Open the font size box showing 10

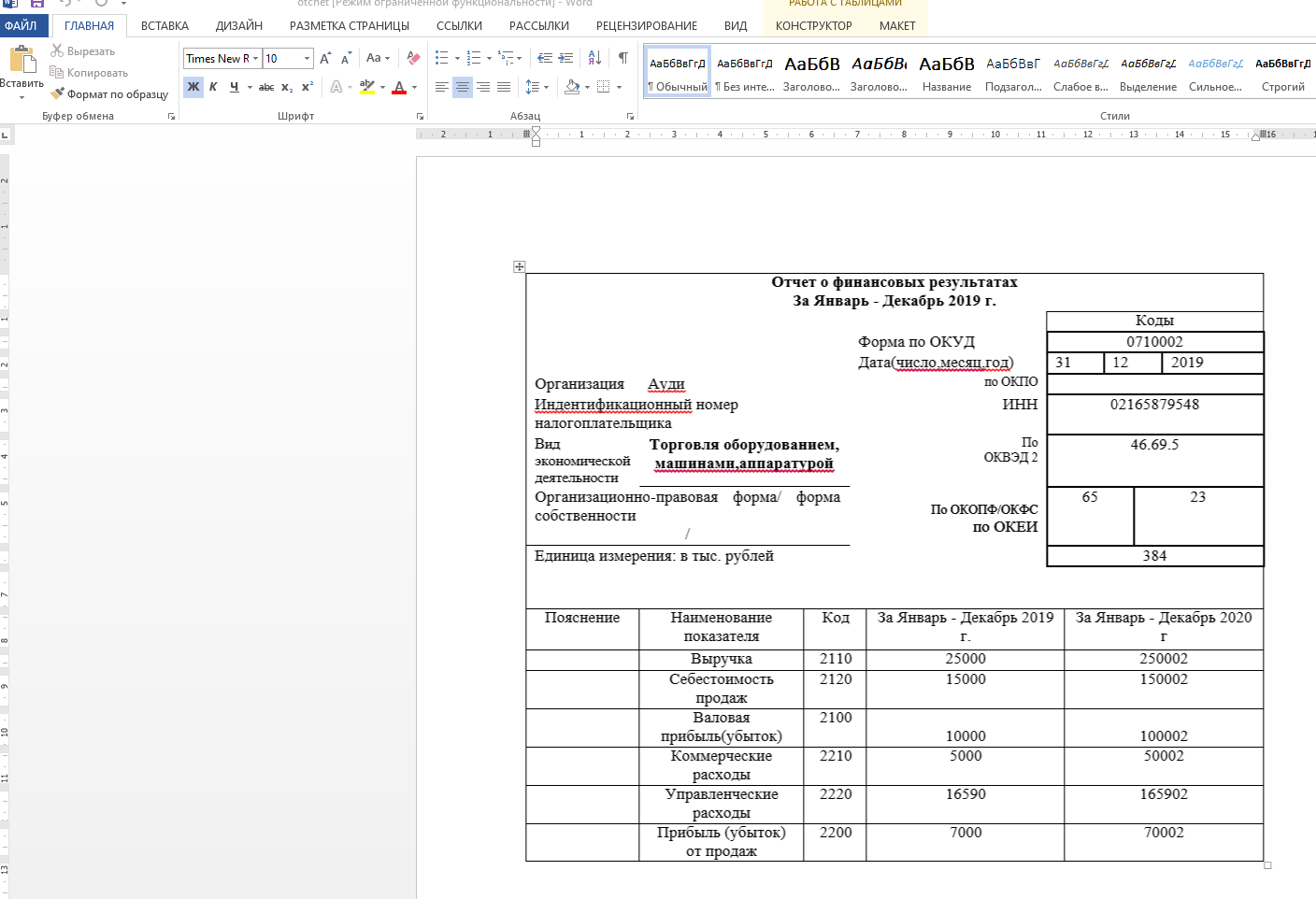[288, 58]
